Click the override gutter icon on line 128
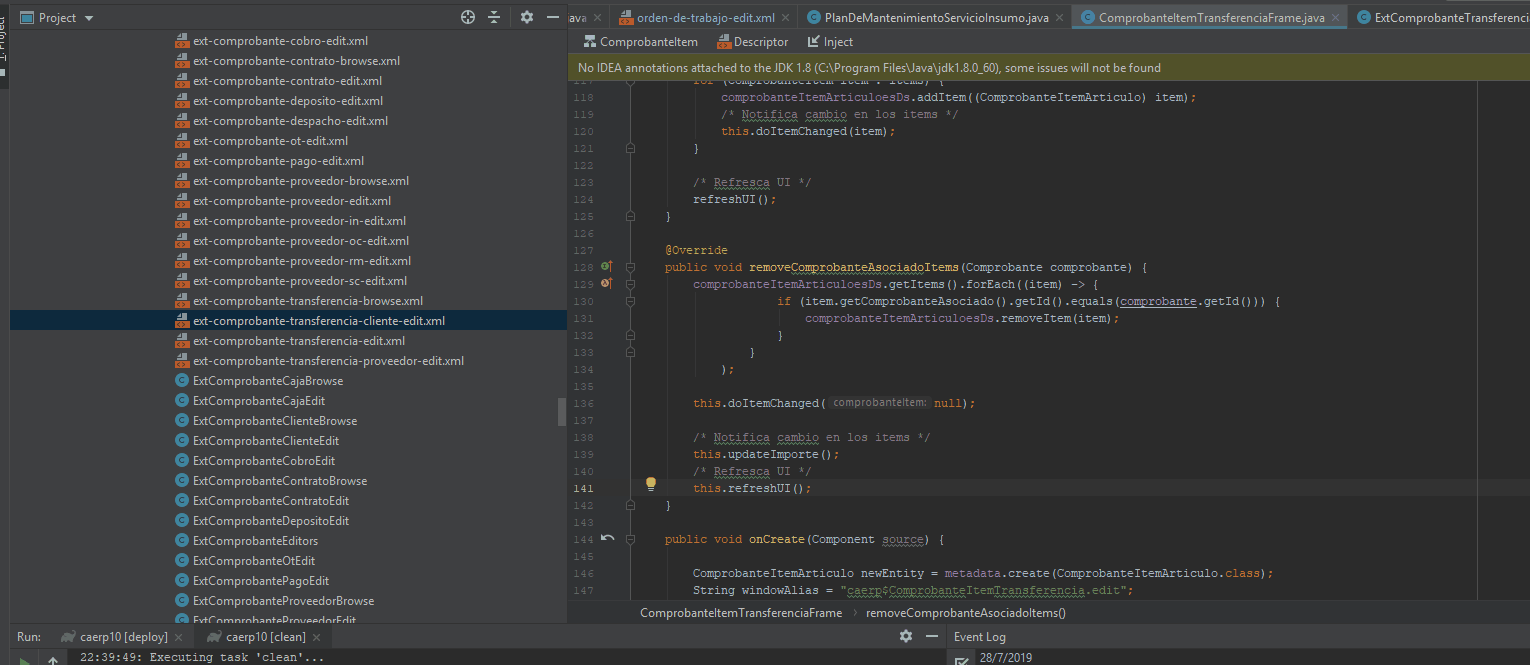 (x=606, y=267)
